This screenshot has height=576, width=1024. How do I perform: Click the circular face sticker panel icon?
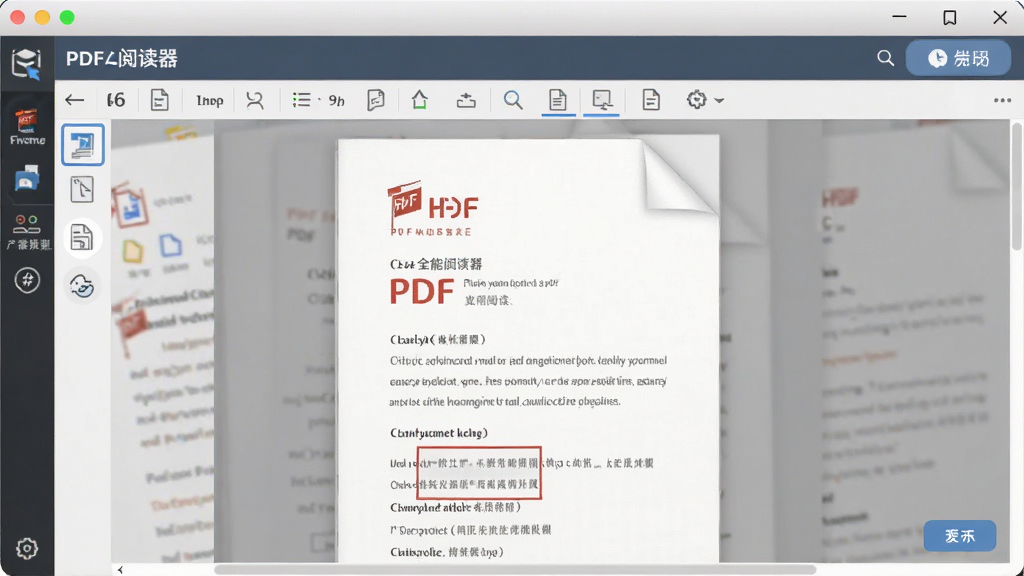coord(82,285)
